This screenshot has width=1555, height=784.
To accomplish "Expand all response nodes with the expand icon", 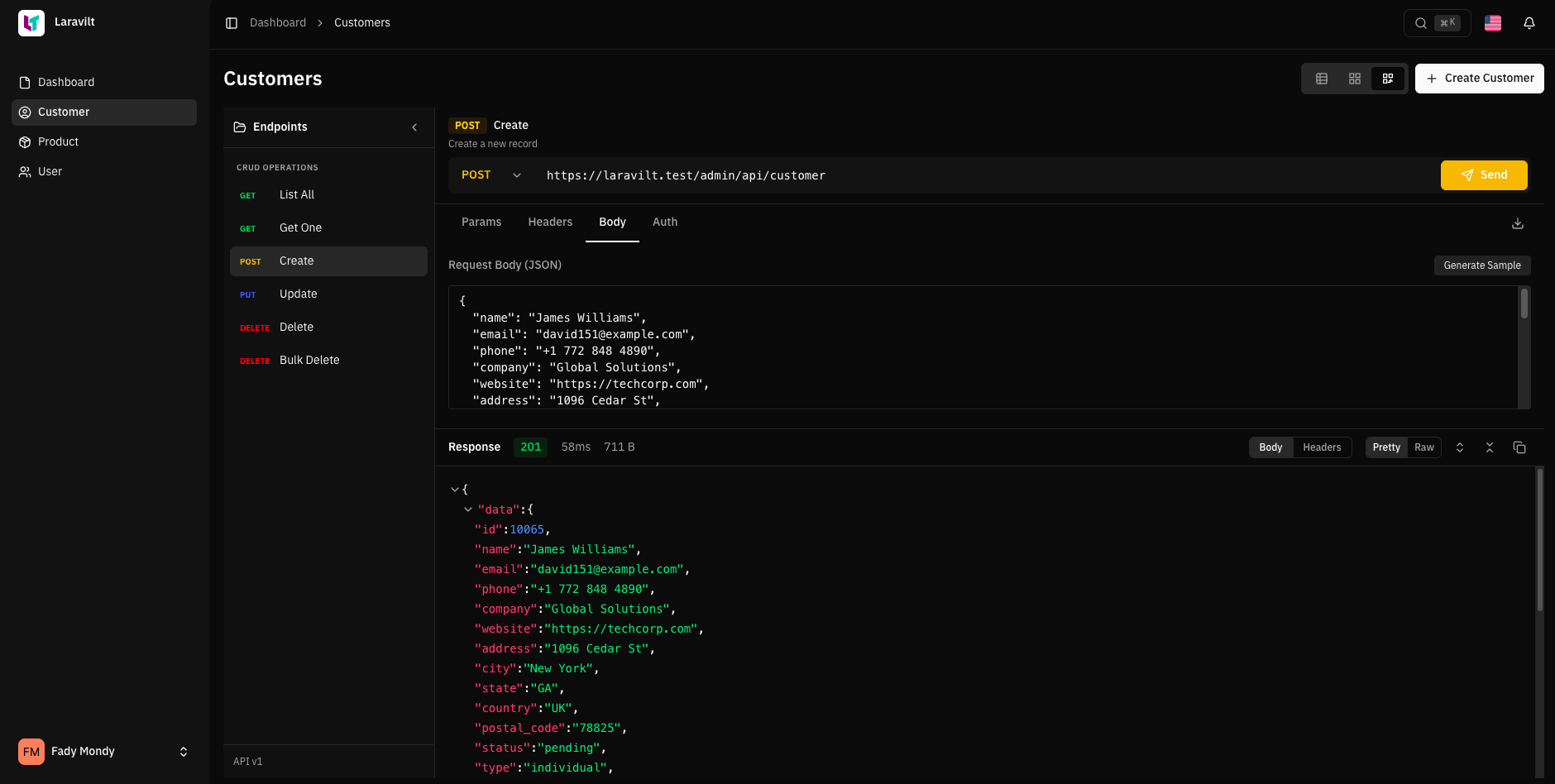I will pos(1460,447).
